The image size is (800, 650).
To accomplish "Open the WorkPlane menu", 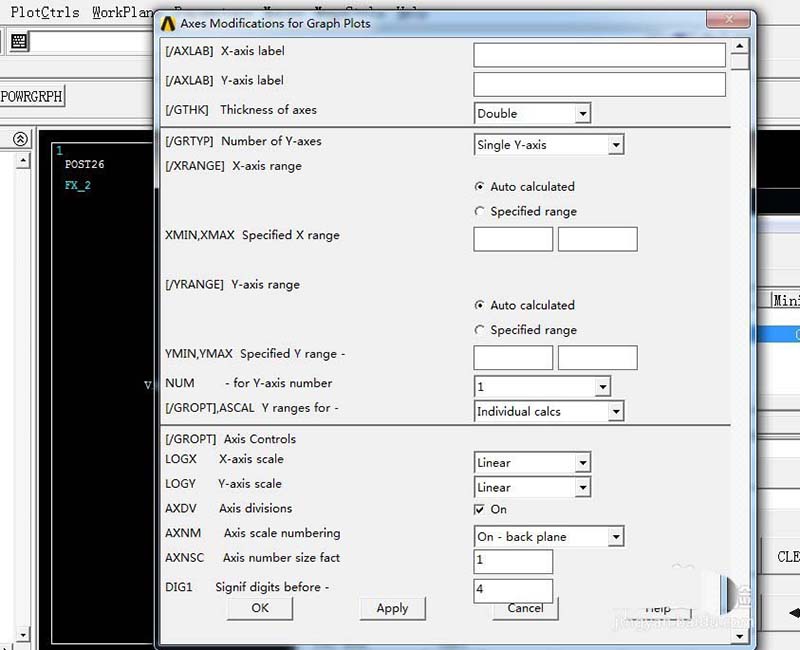I will 123,12.
